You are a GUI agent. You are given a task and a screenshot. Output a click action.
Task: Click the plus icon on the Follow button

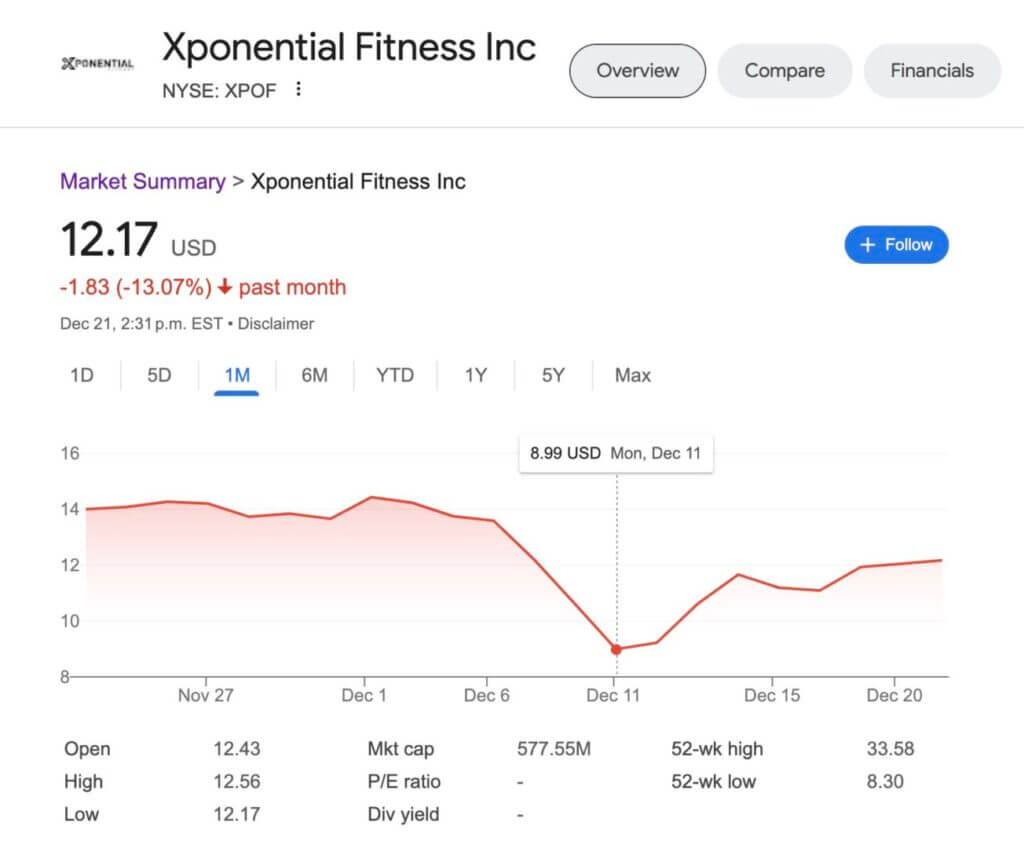pyautogui.click(x=869, y=244)
